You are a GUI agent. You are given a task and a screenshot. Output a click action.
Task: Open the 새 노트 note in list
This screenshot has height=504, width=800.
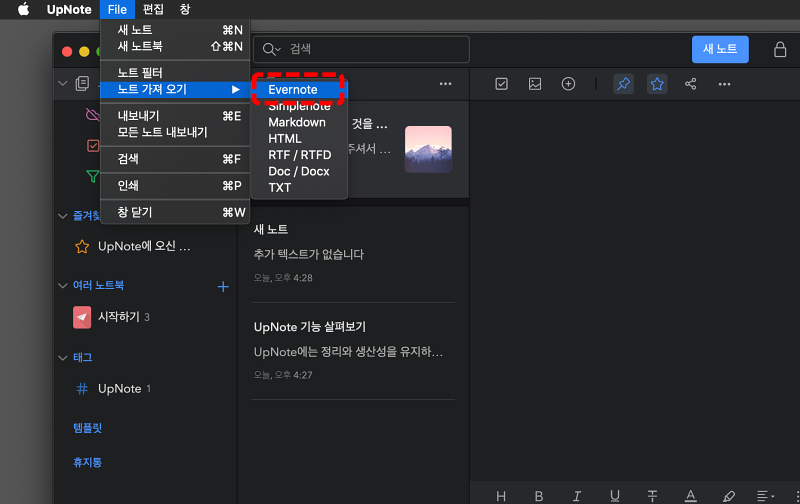(353, 254)
